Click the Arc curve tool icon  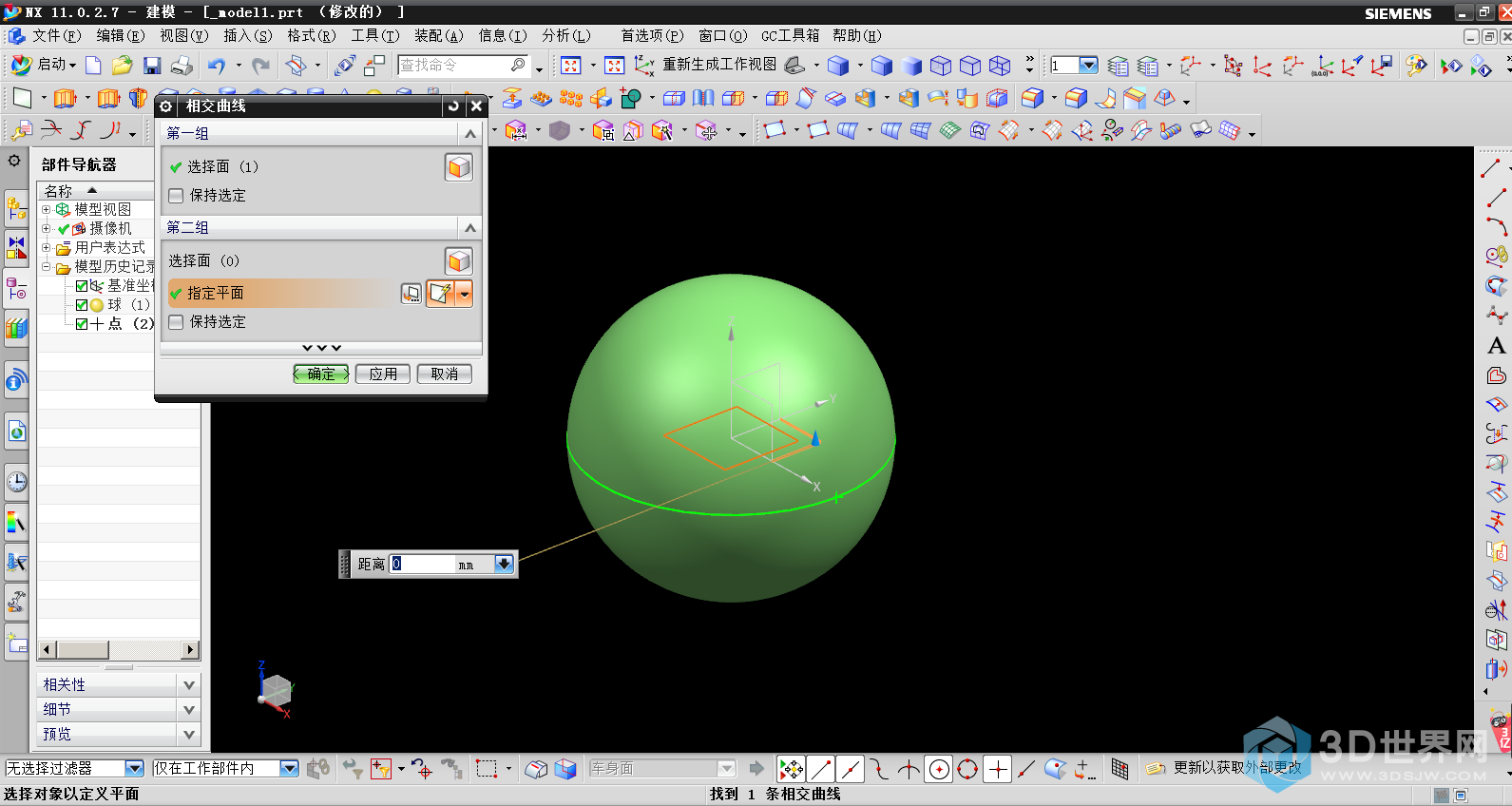tap(1496, 227)
